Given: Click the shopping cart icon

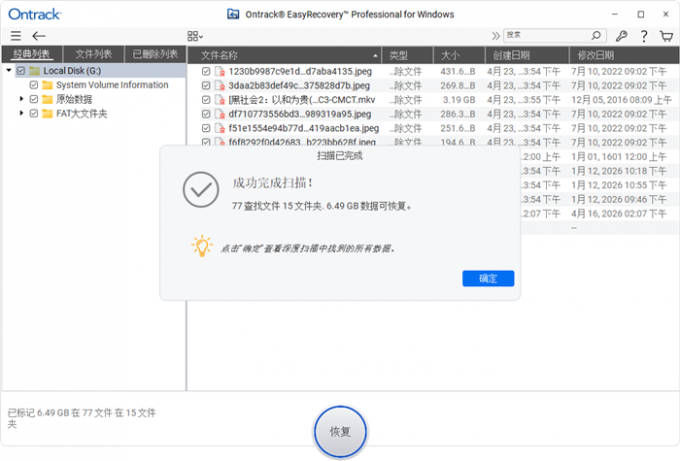Looking at the screenshot, I should click(666, 36).
